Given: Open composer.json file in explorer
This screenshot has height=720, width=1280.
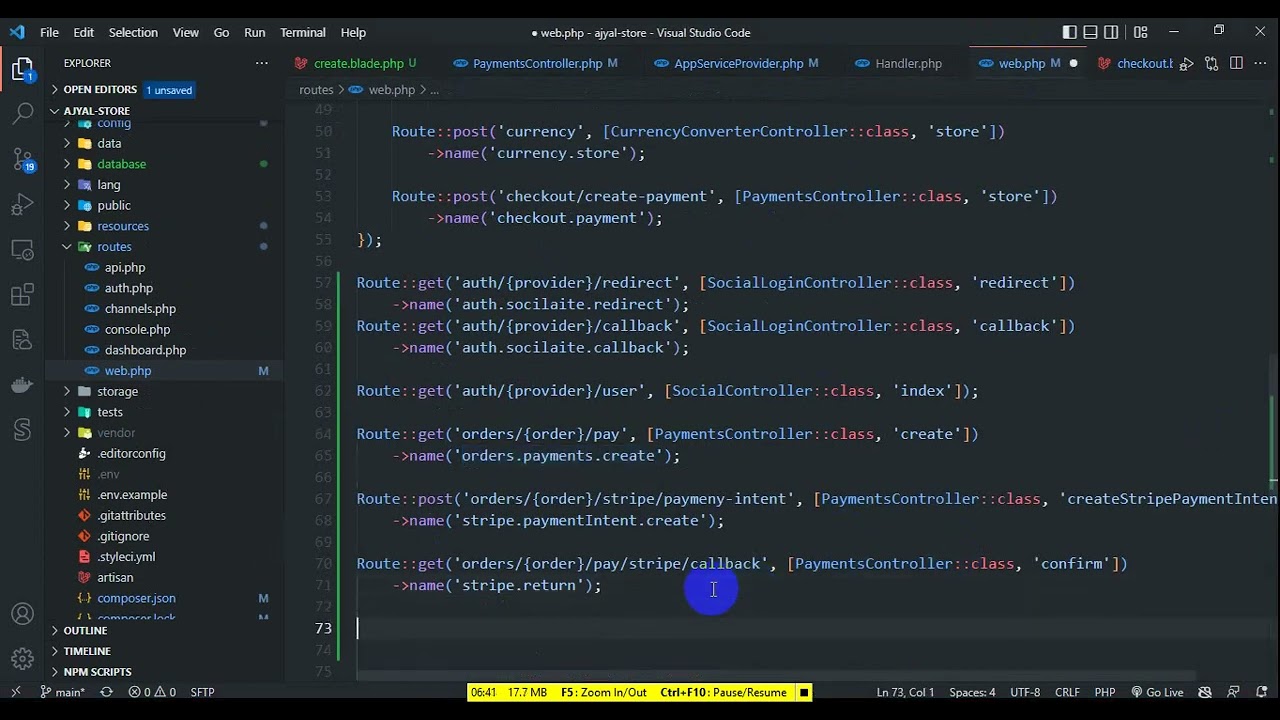Looking at the screenshot, I should click(x=136, y=598).
